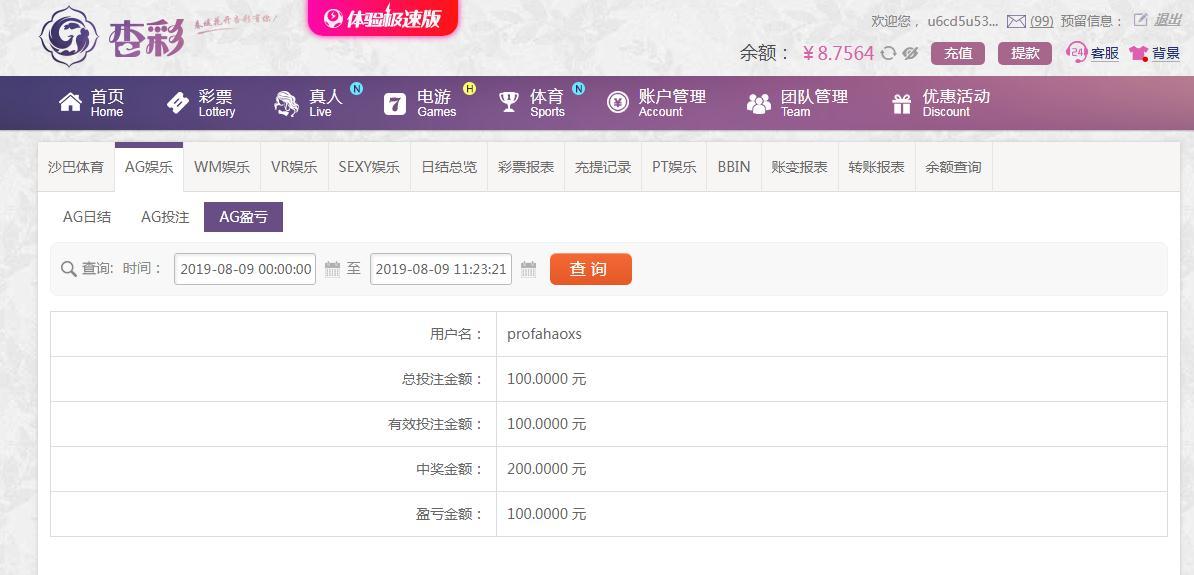The width and height of the screenshot is (1194, 575).
Task: Switch to 余额查询 tab
Action: (953, 167)
